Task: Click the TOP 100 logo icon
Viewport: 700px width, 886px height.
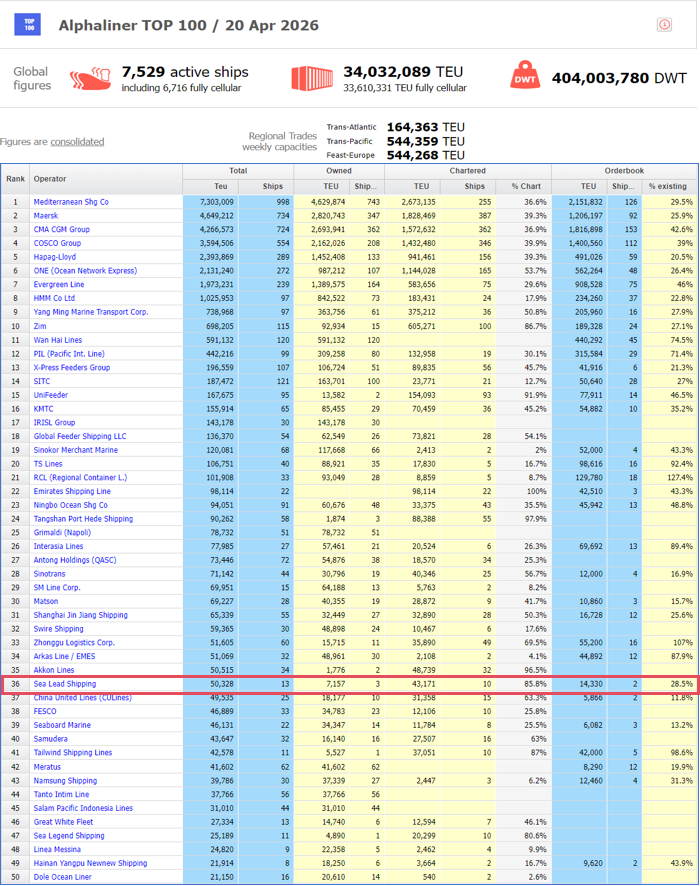Action: (27, 25)
